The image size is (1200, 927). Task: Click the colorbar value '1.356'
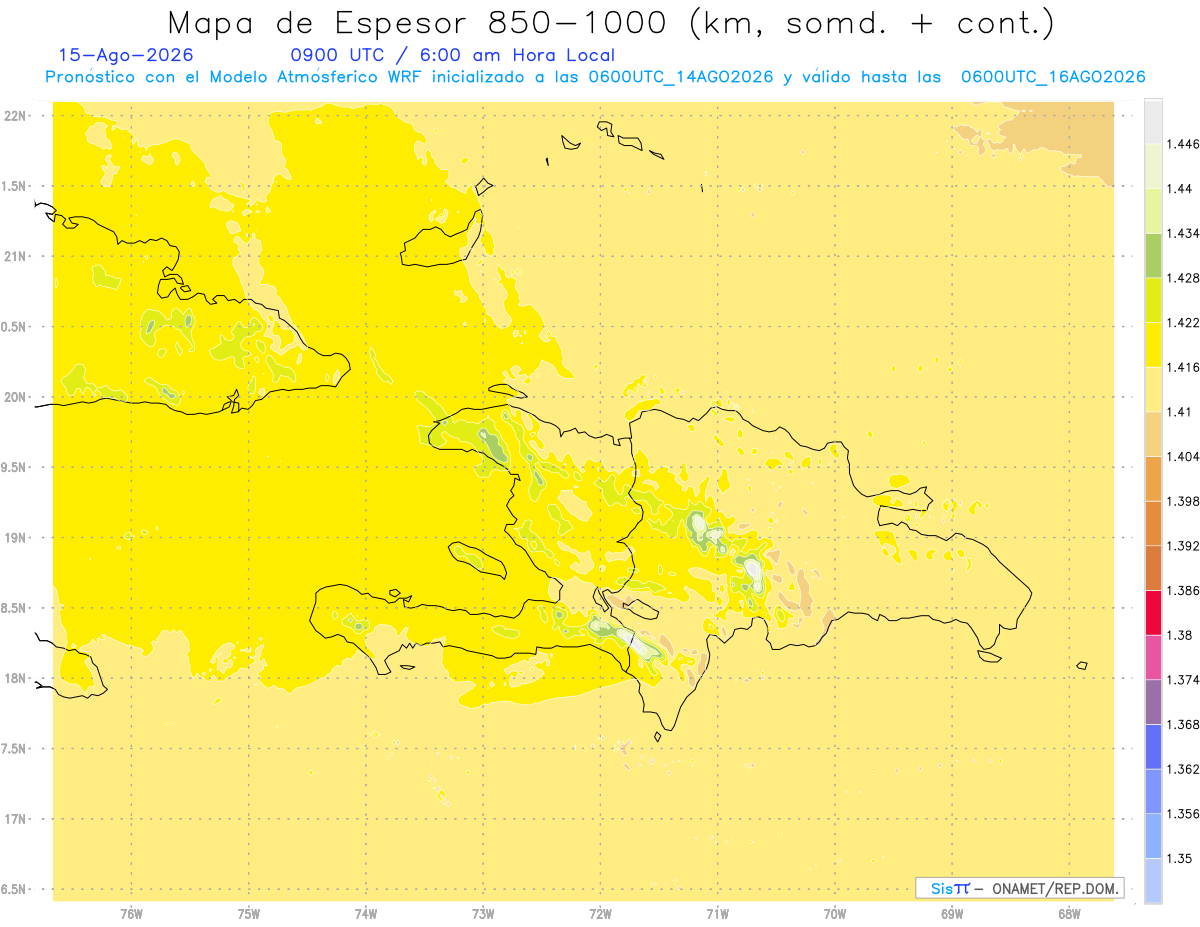click(1184, 813)
